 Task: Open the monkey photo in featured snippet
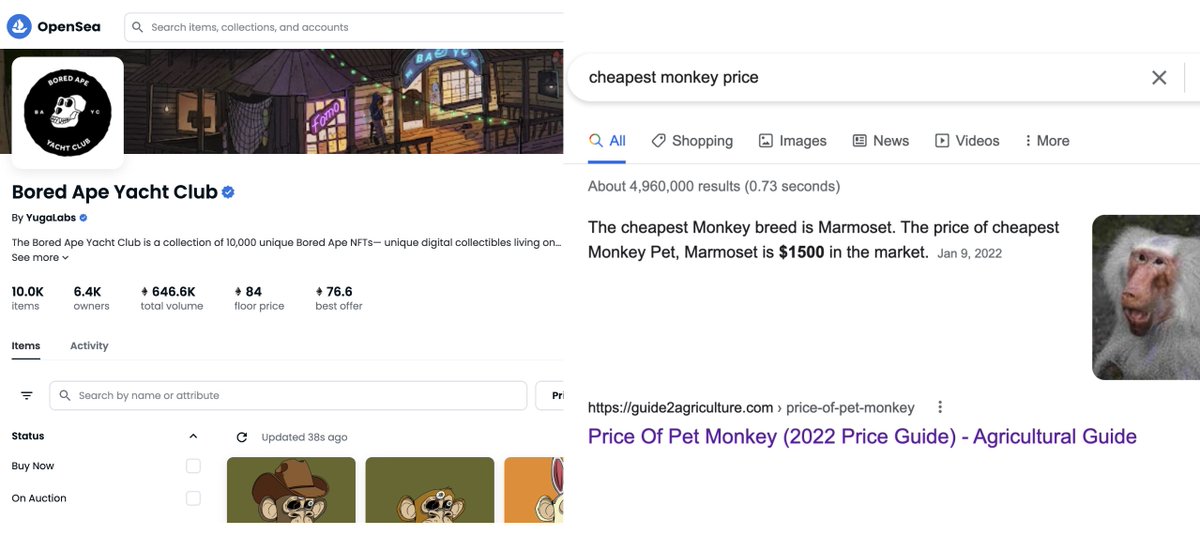point(1146,297)
